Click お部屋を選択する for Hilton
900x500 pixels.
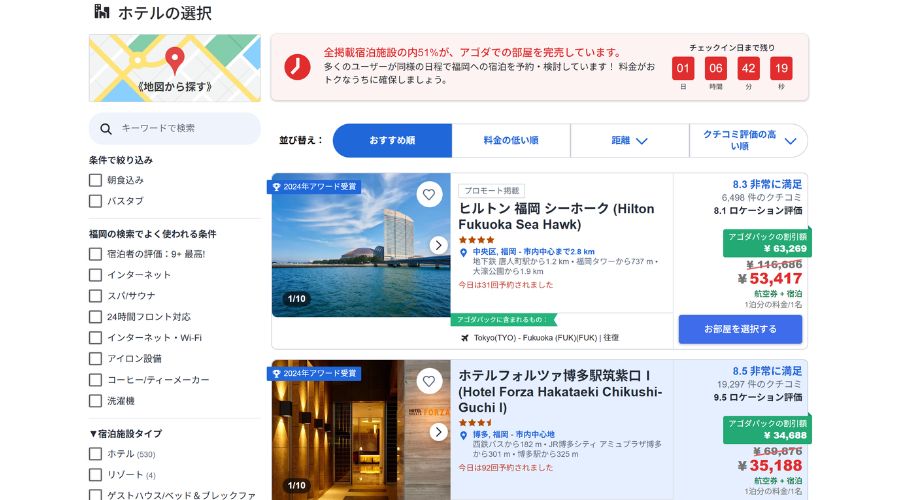[x=740, y=329]
